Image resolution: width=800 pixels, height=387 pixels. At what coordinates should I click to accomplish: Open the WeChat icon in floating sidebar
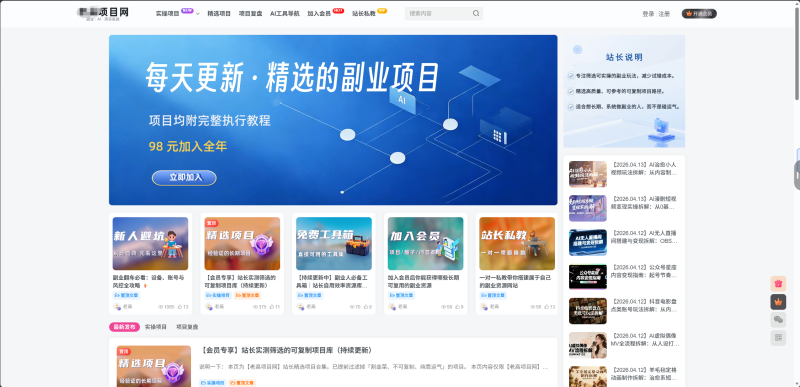778,320
